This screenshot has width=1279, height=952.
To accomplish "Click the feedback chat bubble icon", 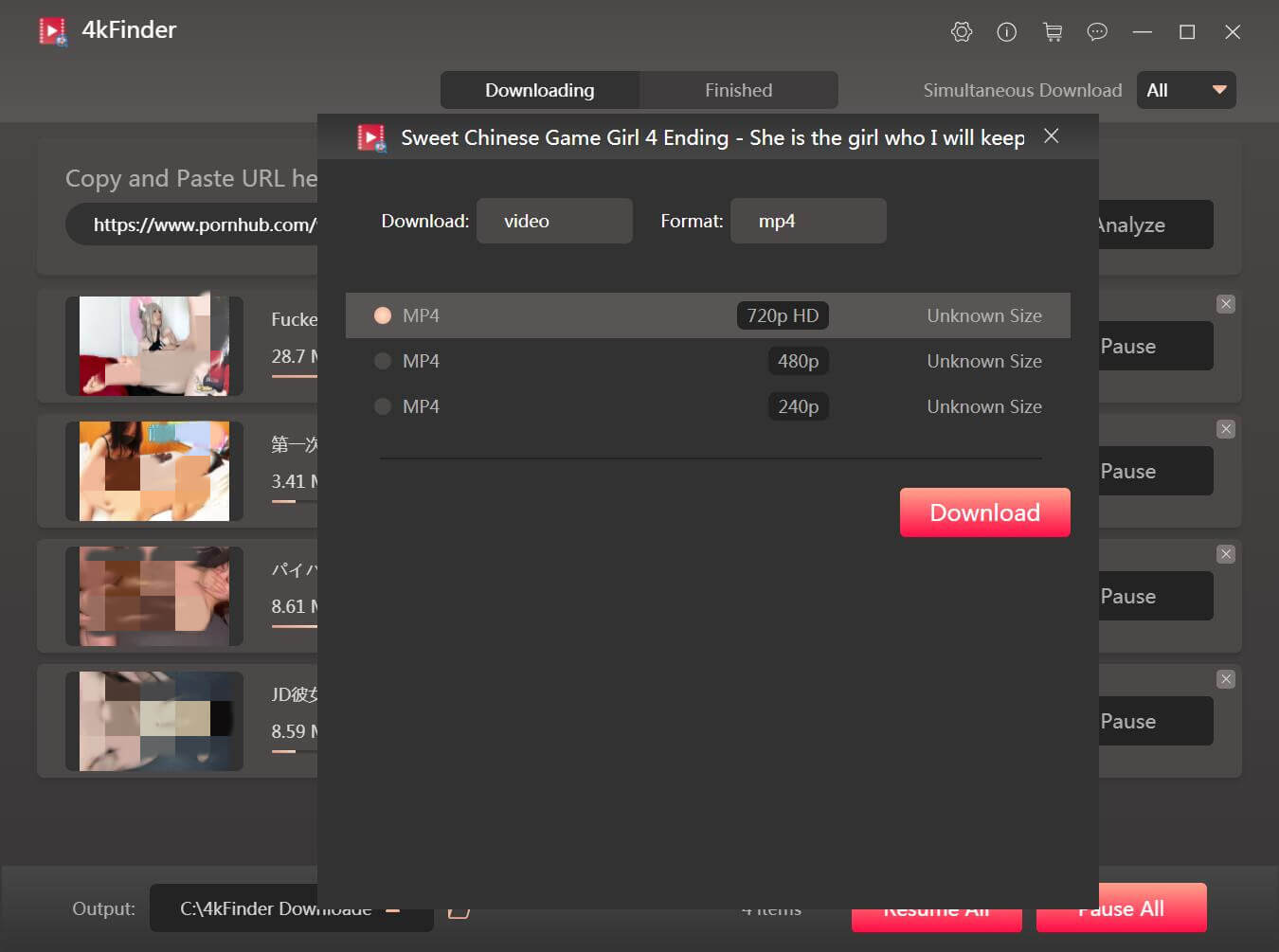I will point(1097,32).
